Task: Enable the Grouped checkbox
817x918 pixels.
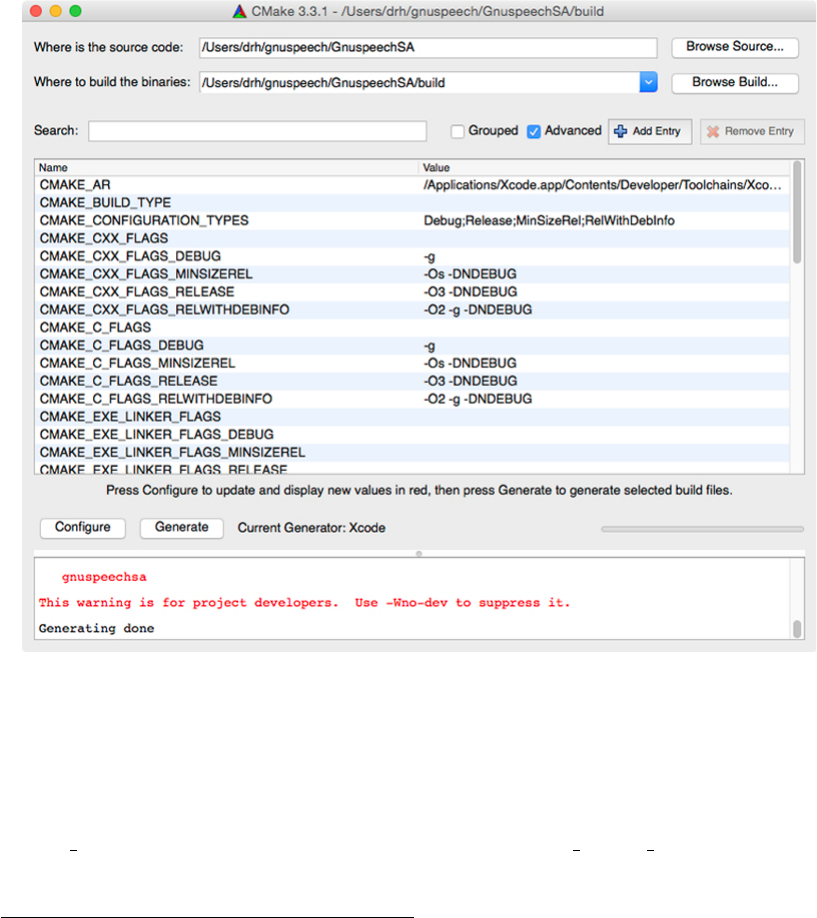Action: click(457, 131)
